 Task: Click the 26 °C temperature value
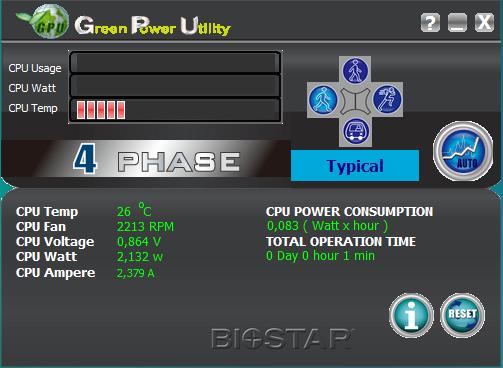coord(134,210)
